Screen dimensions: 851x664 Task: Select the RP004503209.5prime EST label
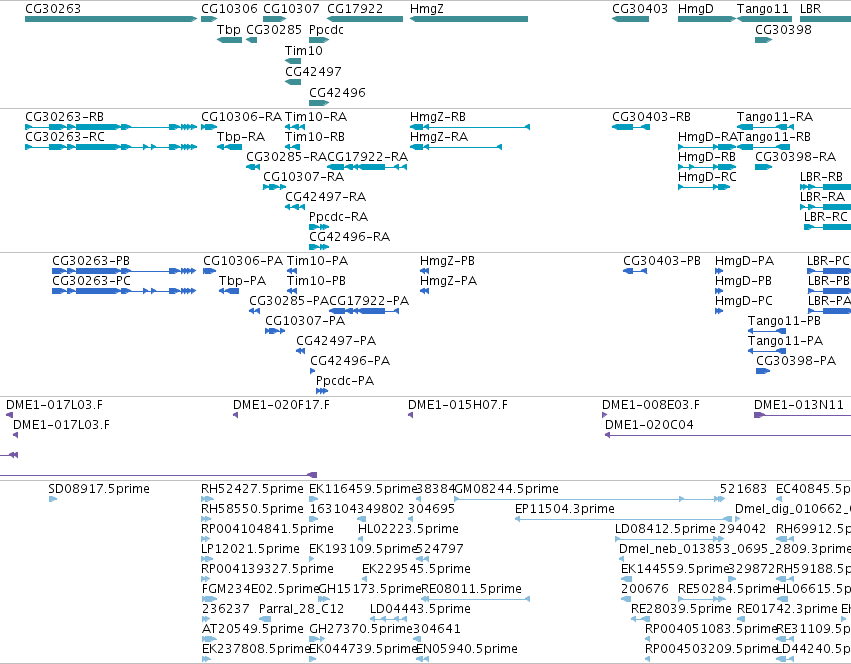(712, 649)
